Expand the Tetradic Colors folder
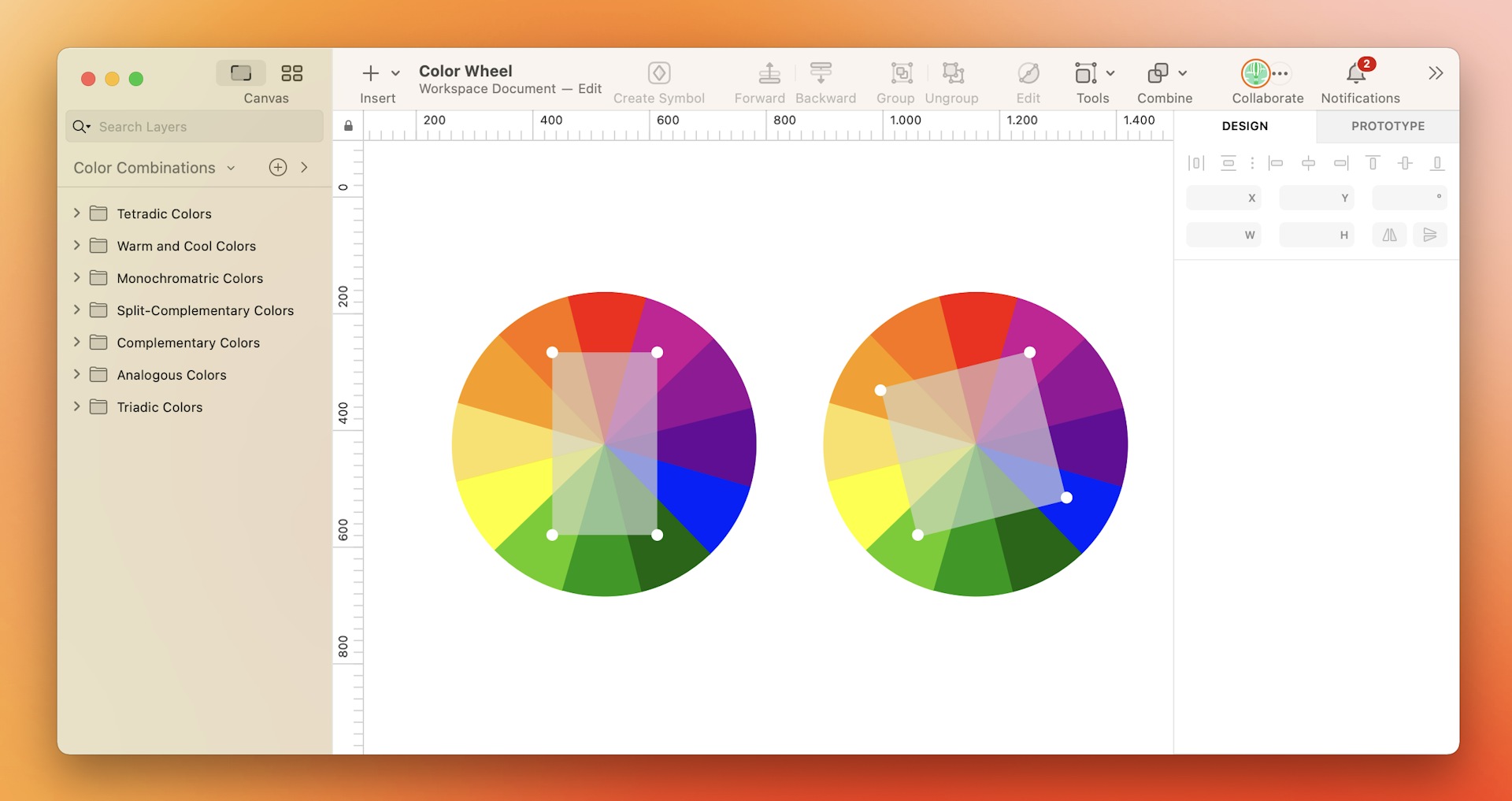Screen dimensions: 1512x801 (x=76, y=213)
